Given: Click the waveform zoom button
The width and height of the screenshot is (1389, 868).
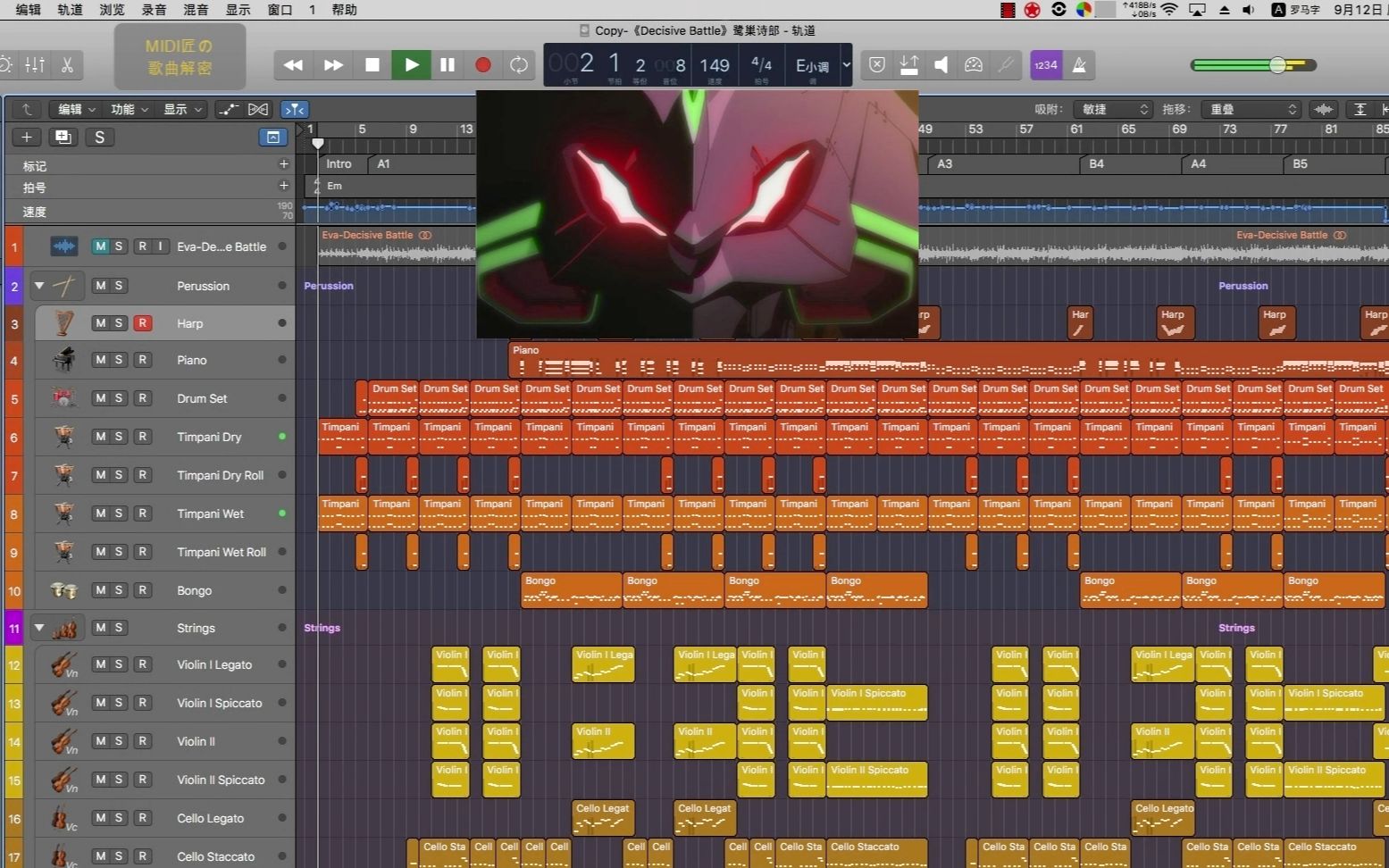Looking at the screenshot, I should coord(1324,109).
